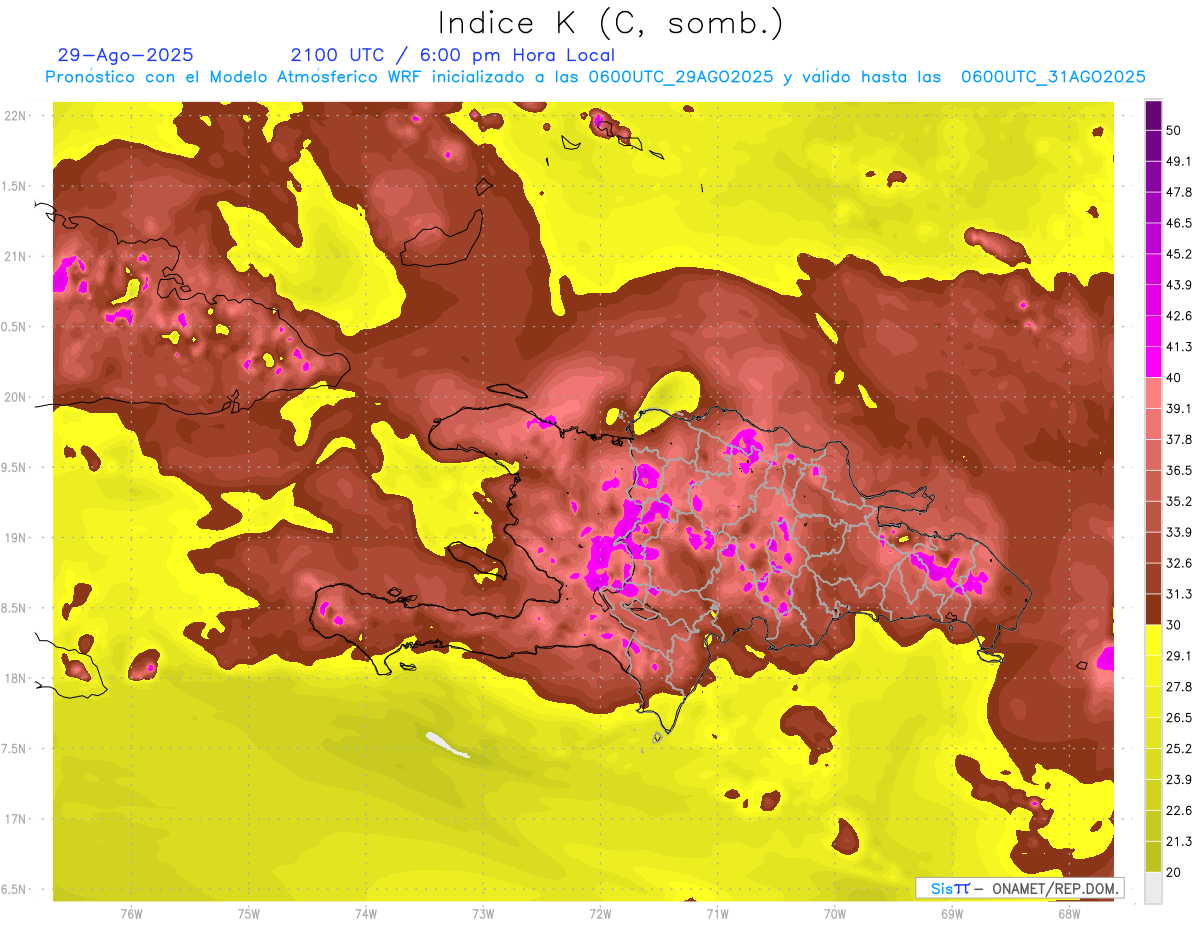Click the colorbar value '25.2'
The height and width of the screenshot is (927, 1200).
(1178, 749)
